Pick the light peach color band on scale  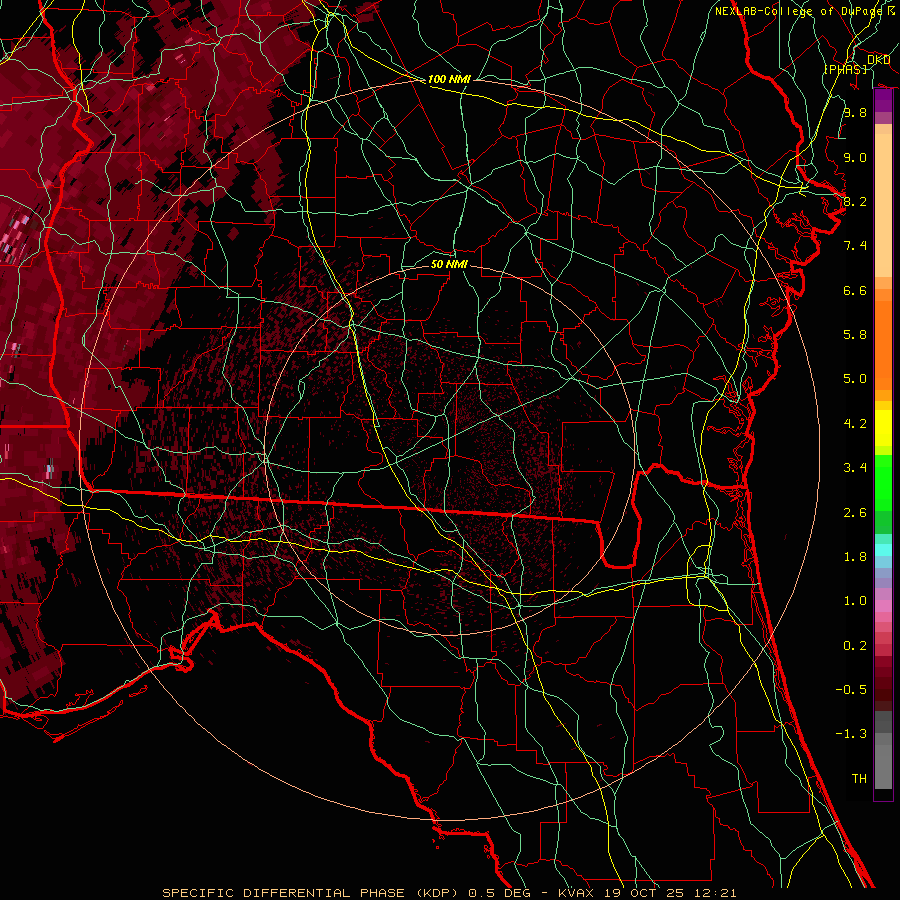pyautogui.click(x=883, y=205)
